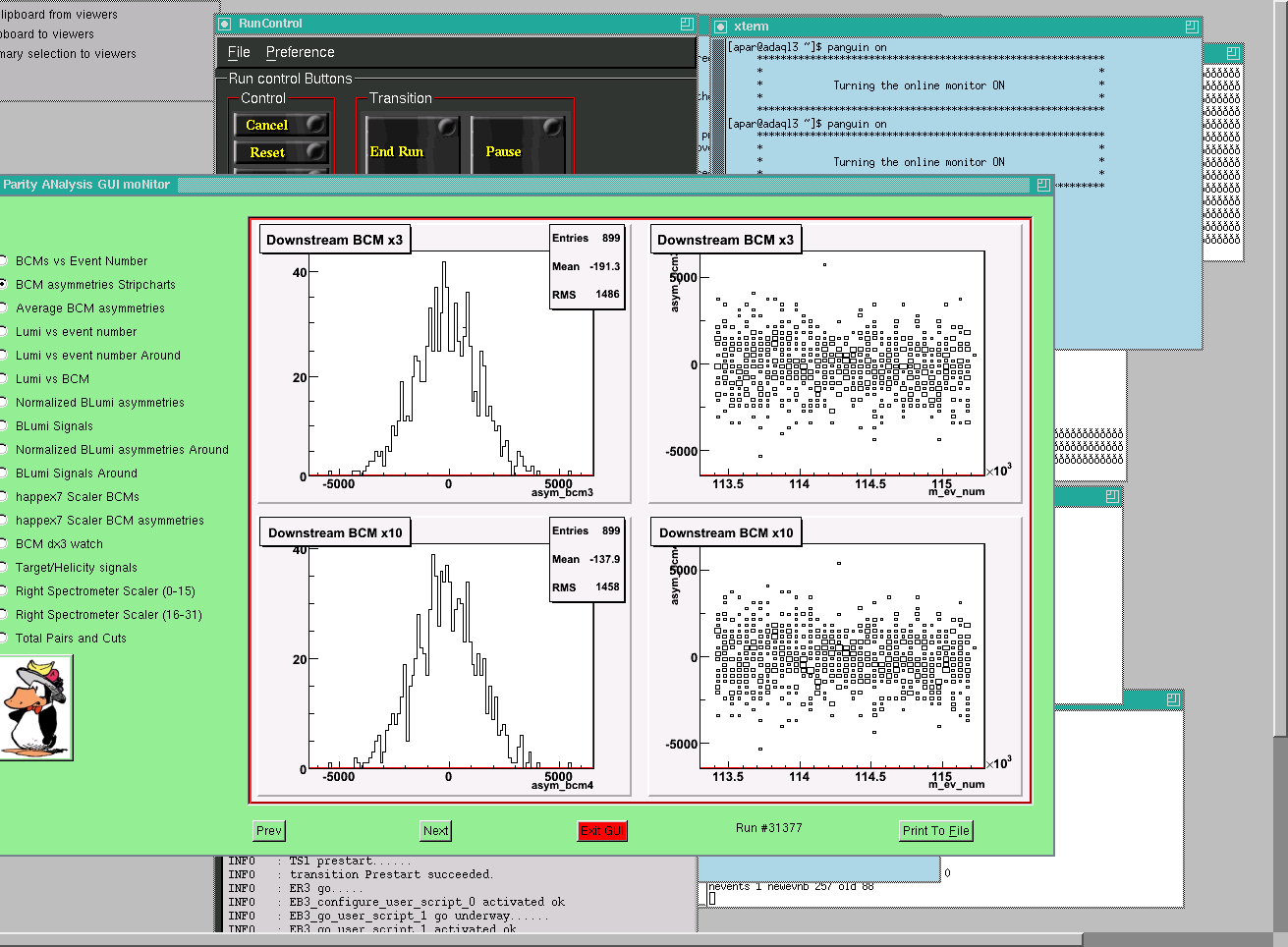Select BLumi Signals option
The width and height of the screenshot is (1288, 947).
tap(47, 426)
